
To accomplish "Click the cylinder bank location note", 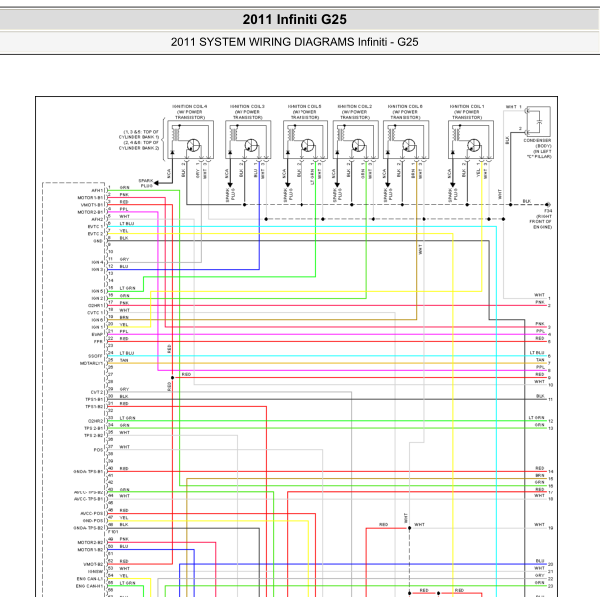I will click(x=139, y=140).
